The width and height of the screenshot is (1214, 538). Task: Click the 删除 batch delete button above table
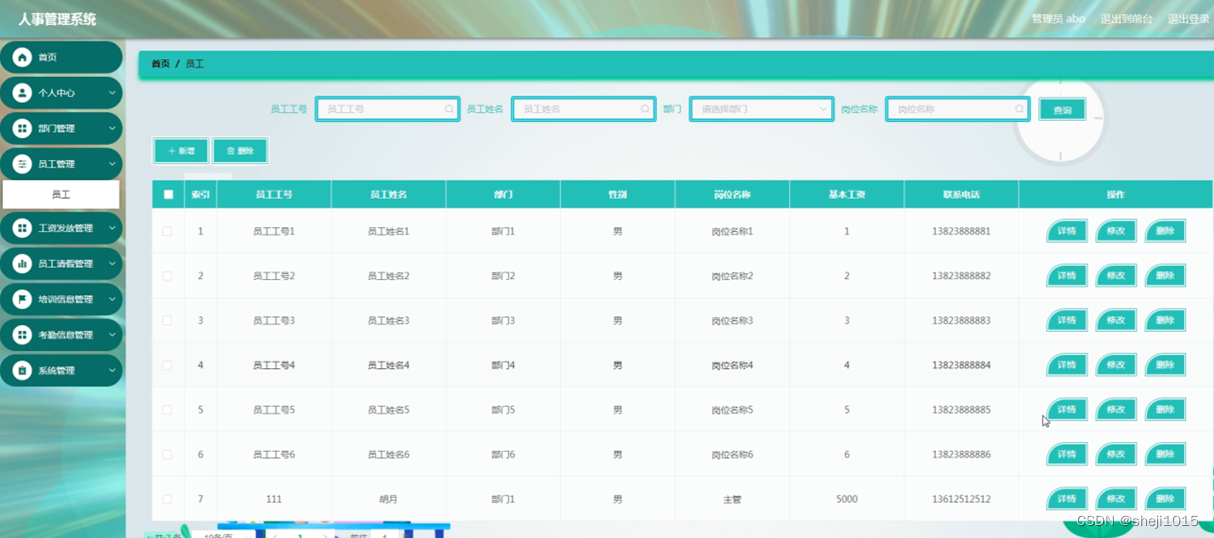240,151
